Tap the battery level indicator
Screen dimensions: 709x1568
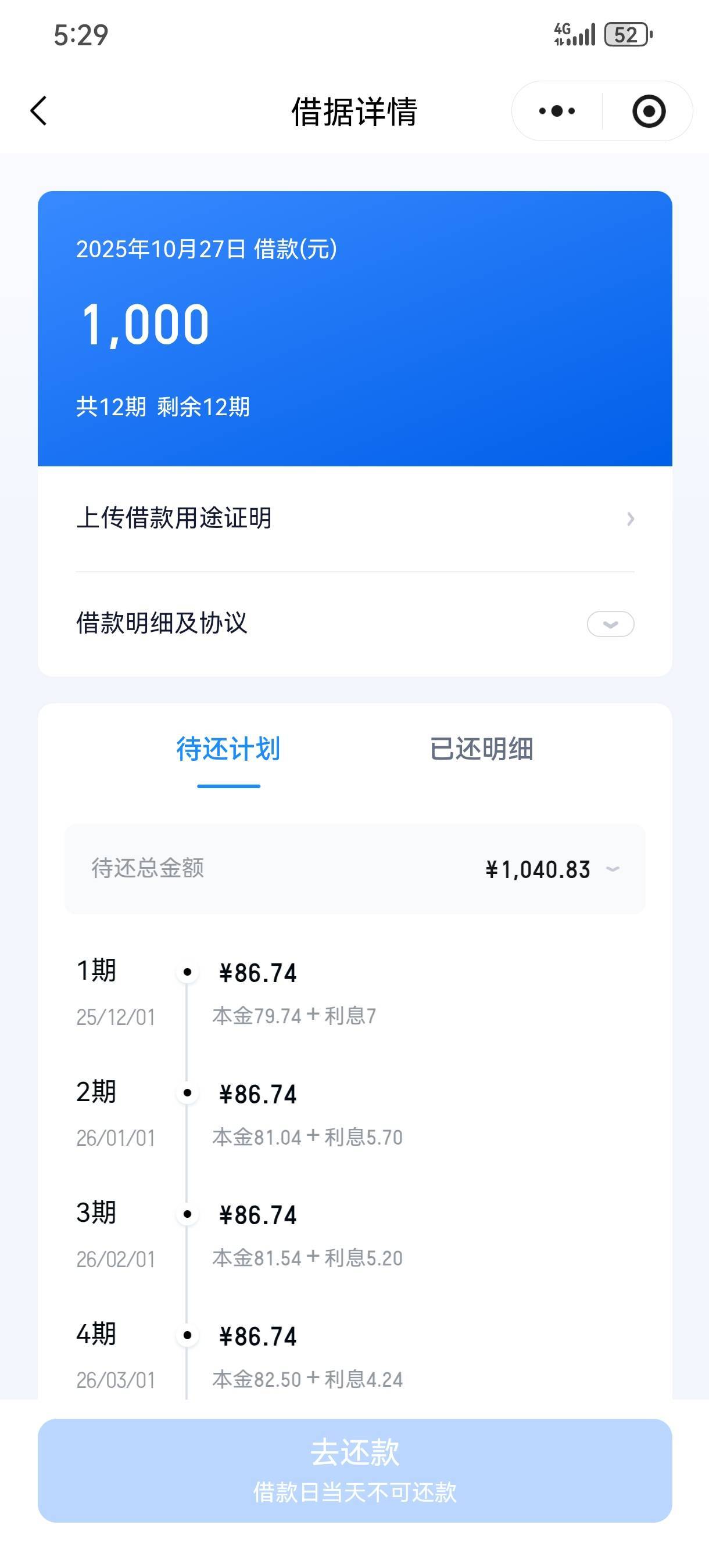(x=628, y=35)
